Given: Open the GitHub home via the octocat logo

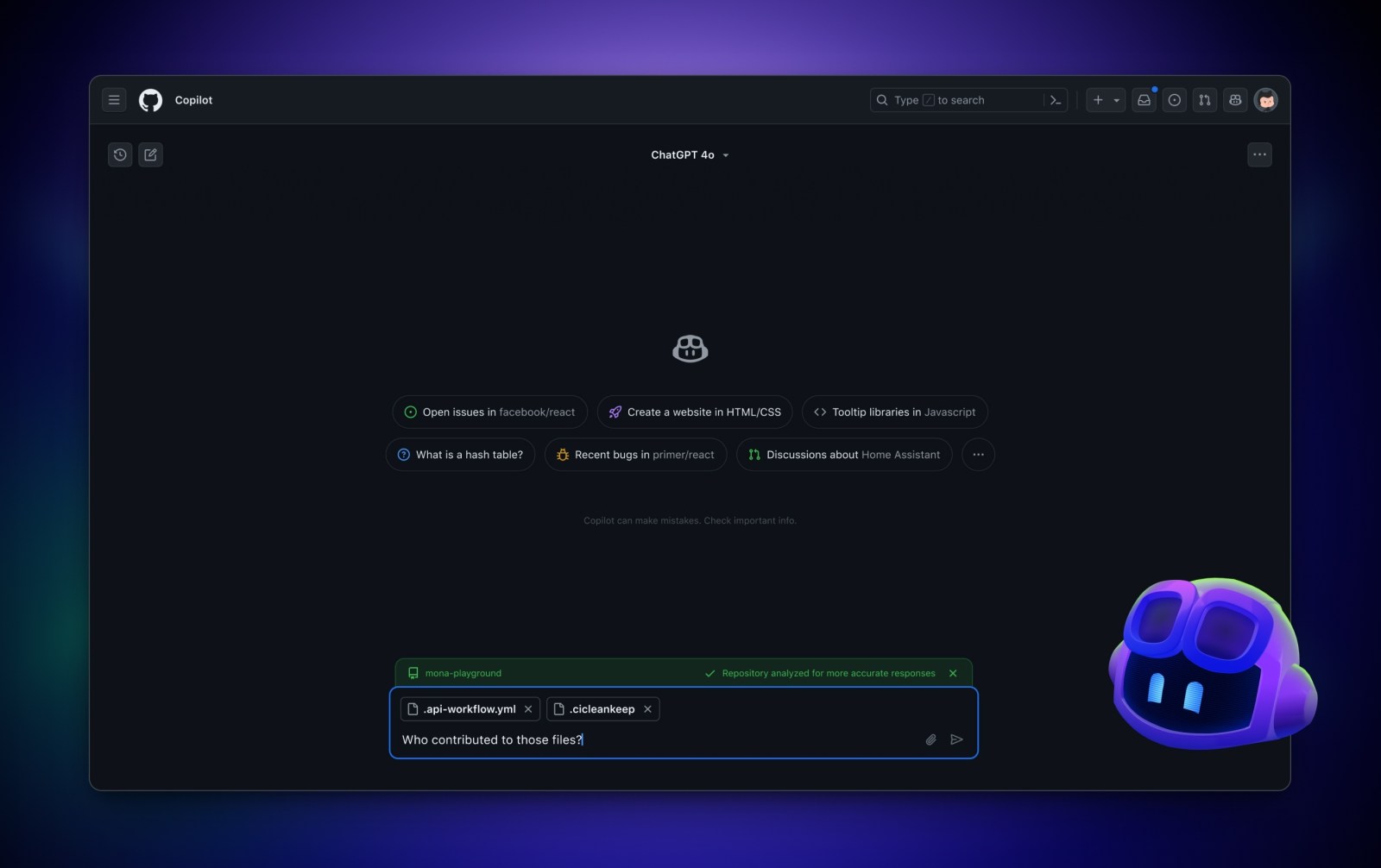Looking at the screenshot, I should [x=150, y=99].
